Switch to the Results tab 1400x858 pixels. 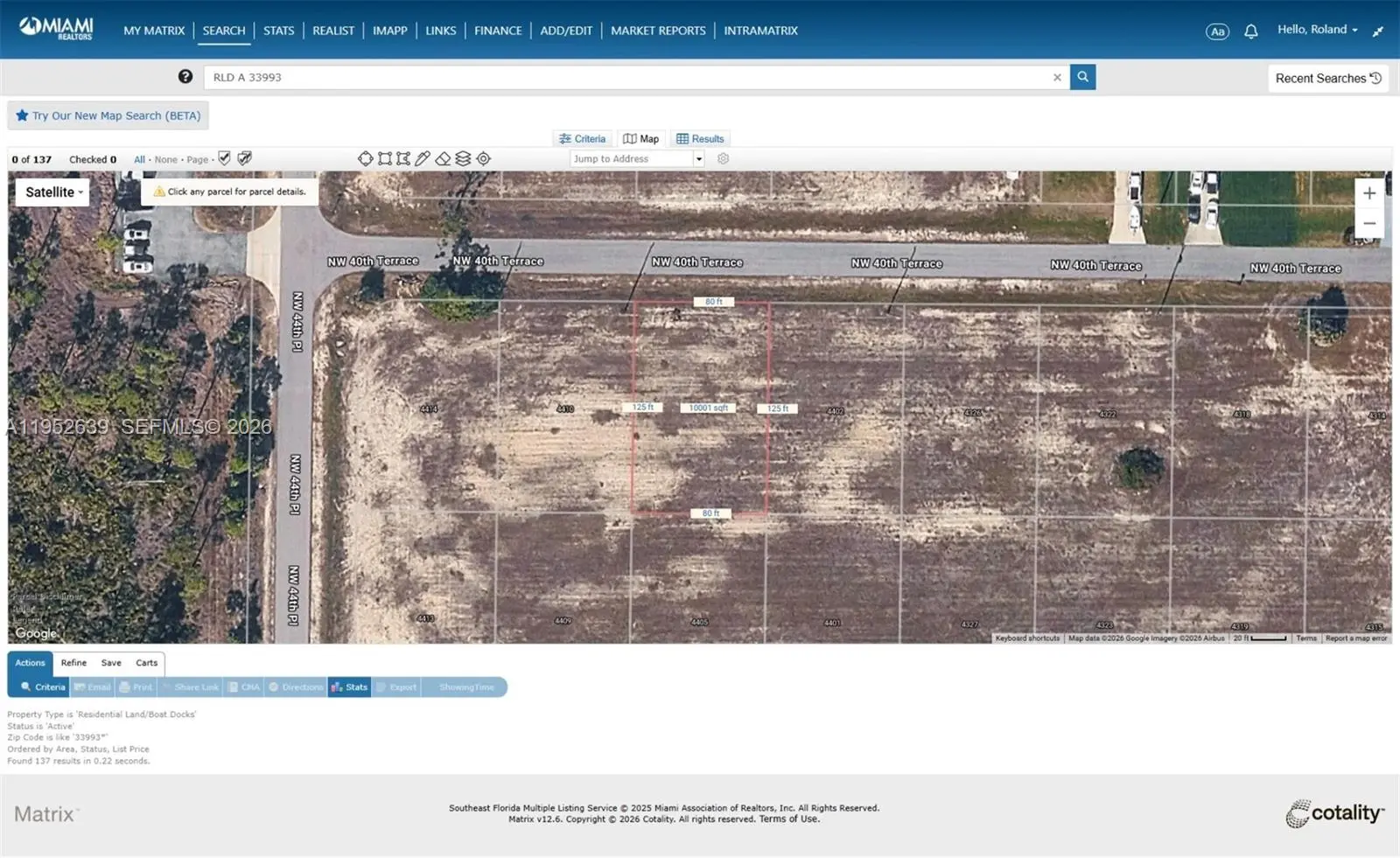700,139
